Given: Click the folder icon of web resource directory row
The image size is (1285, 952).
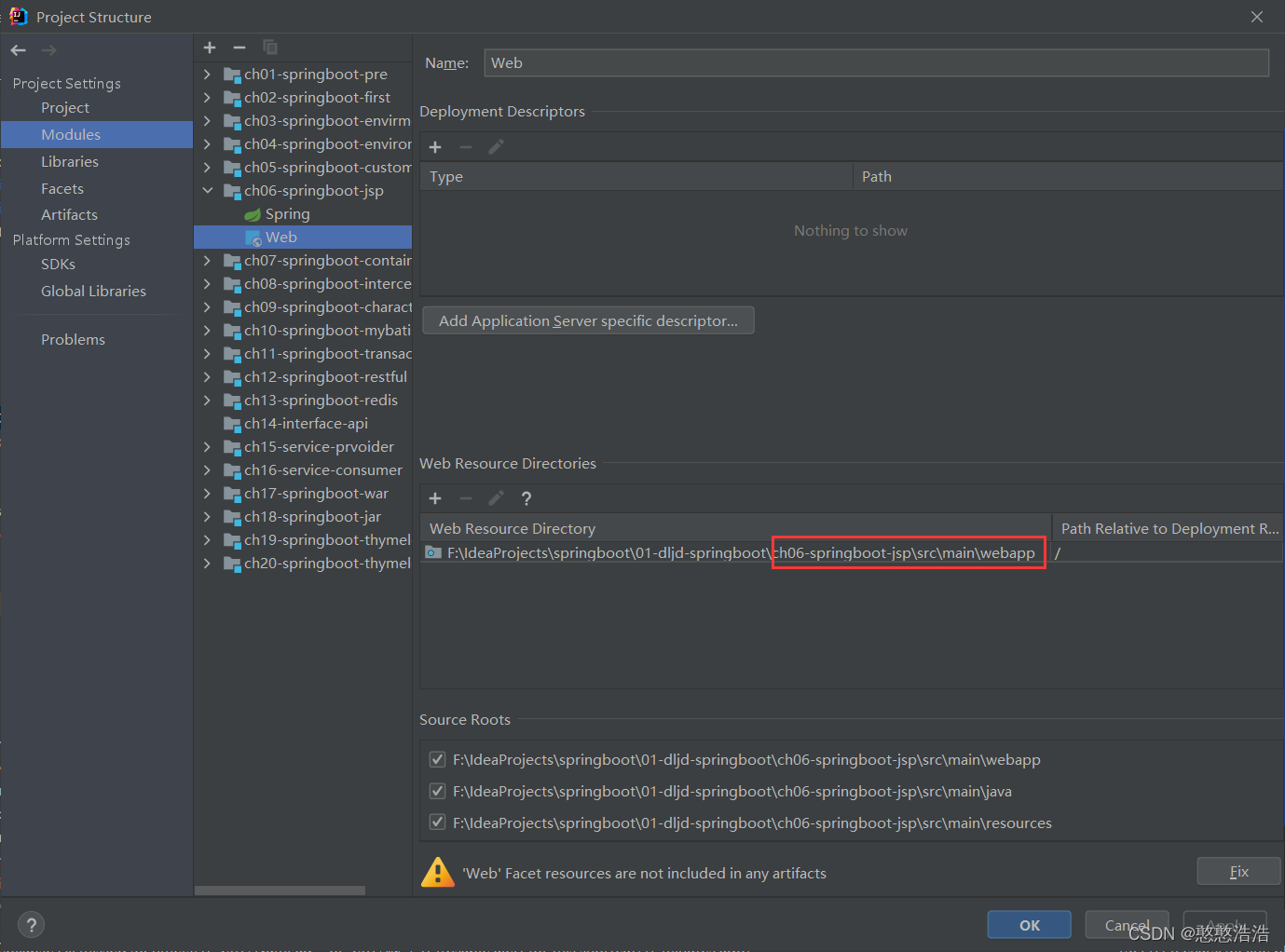Looking at the screenshot, I should [x=433, y=552].
